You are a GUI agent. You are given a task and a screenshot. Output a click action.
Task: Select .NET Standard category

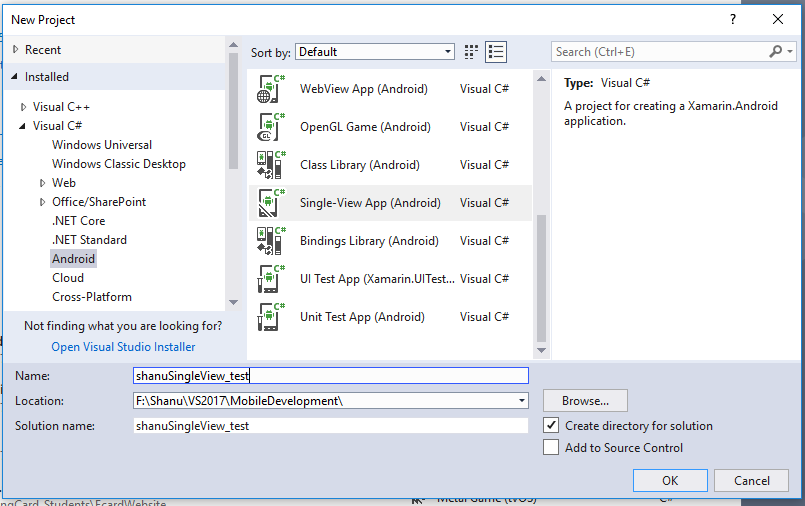coord(89,240)
